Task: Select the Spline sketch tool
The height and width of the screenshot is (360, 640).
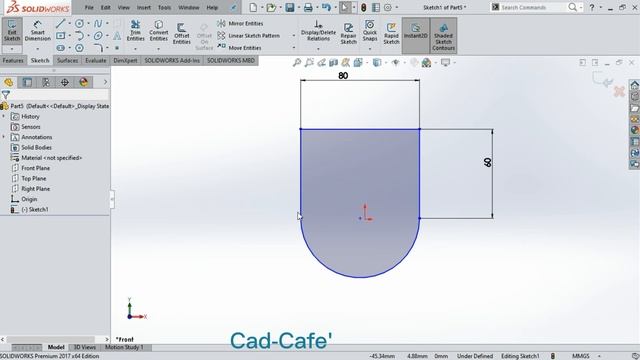Action: pyautogui.click(x=98, y=24)
